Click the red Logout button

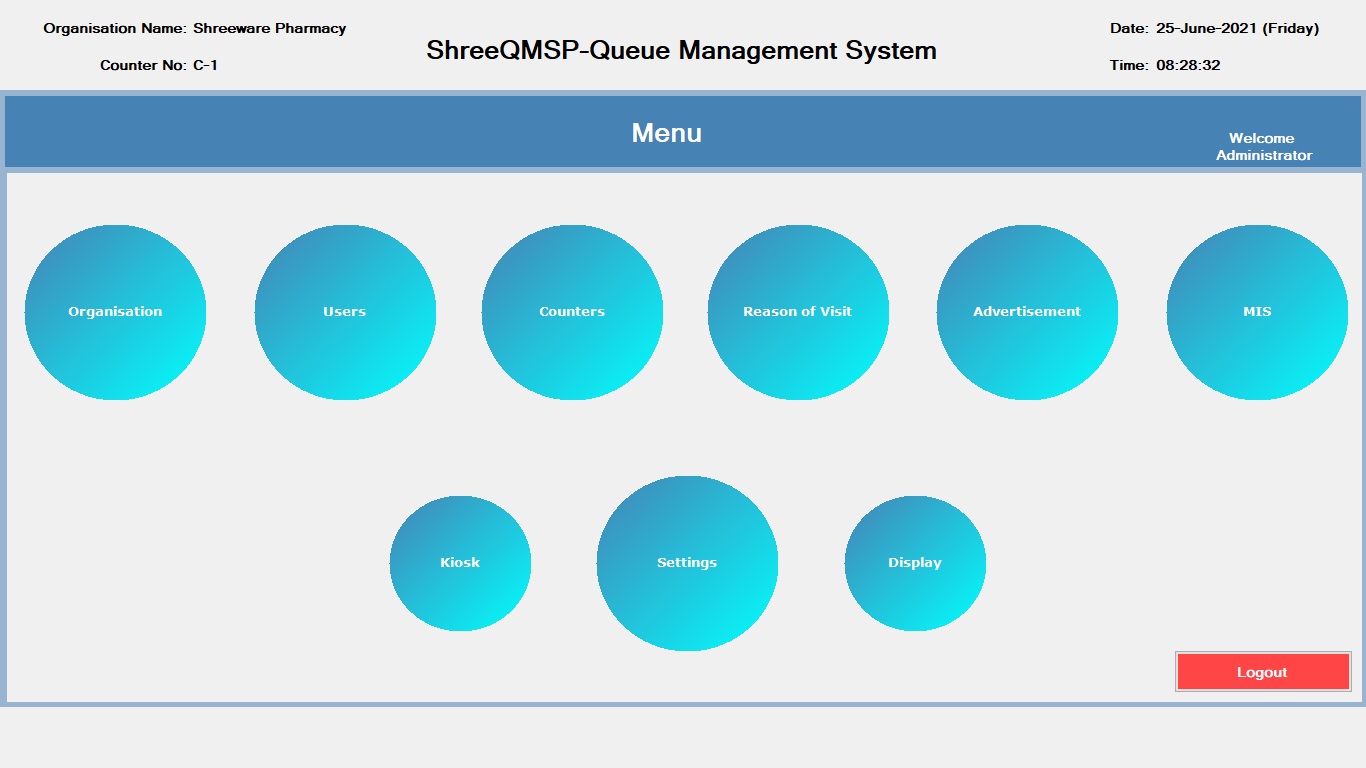point(1263,672)
